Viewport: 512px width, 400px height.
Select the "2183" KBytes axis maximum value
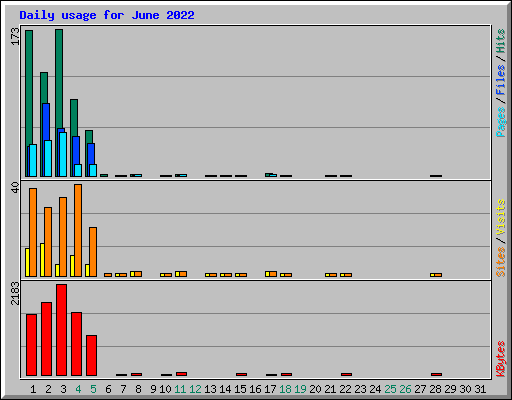15,293
